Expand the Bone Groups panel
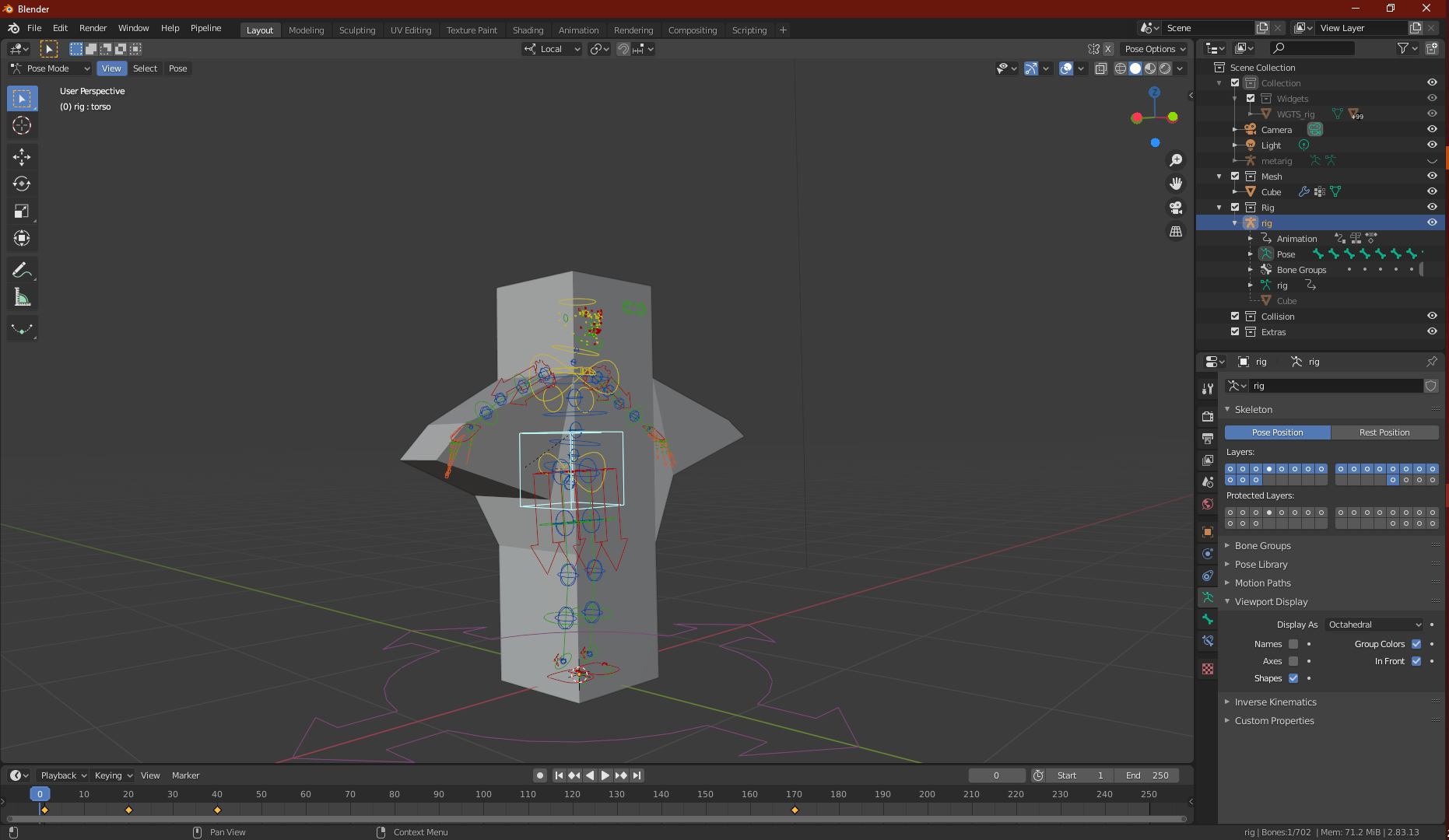 click(x=1262, y=545)
